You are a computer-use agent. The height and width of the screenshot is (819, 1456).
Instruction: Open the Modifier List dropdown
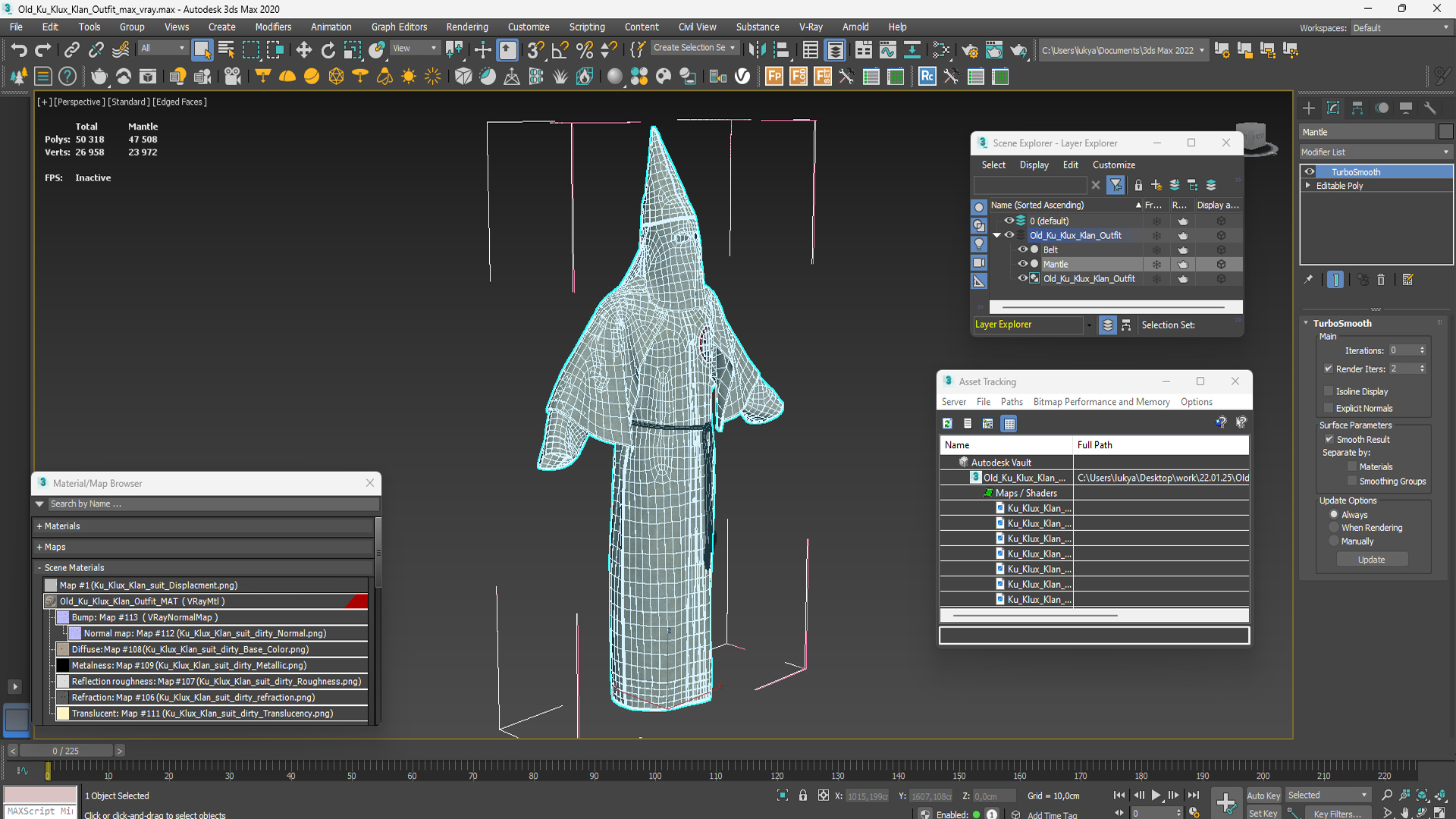point(1376,152)
